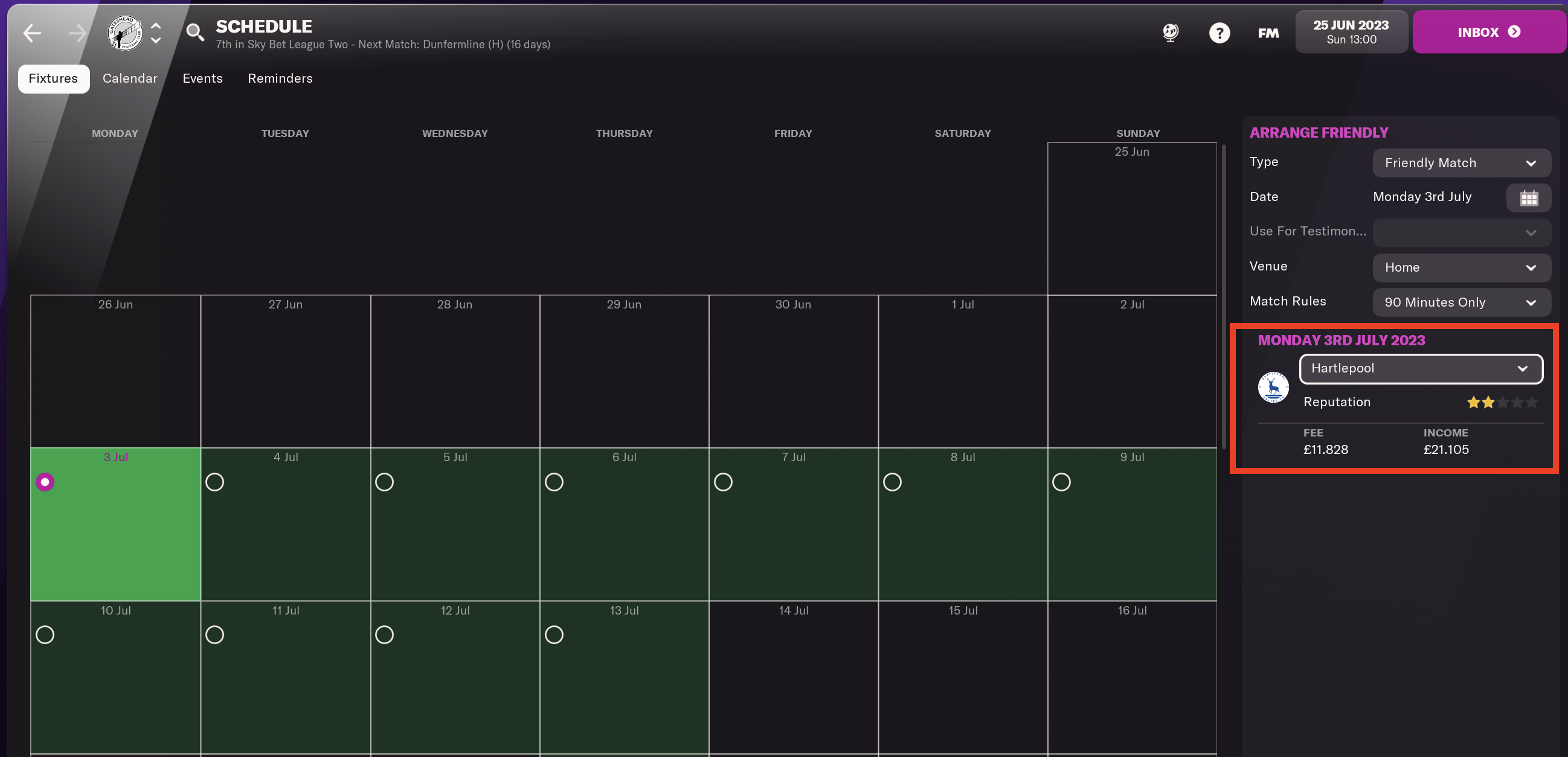The height and width of the screenshot is (757, 1568).
Task: Click the club switcher up/down arrows
Action: point(156,33)
